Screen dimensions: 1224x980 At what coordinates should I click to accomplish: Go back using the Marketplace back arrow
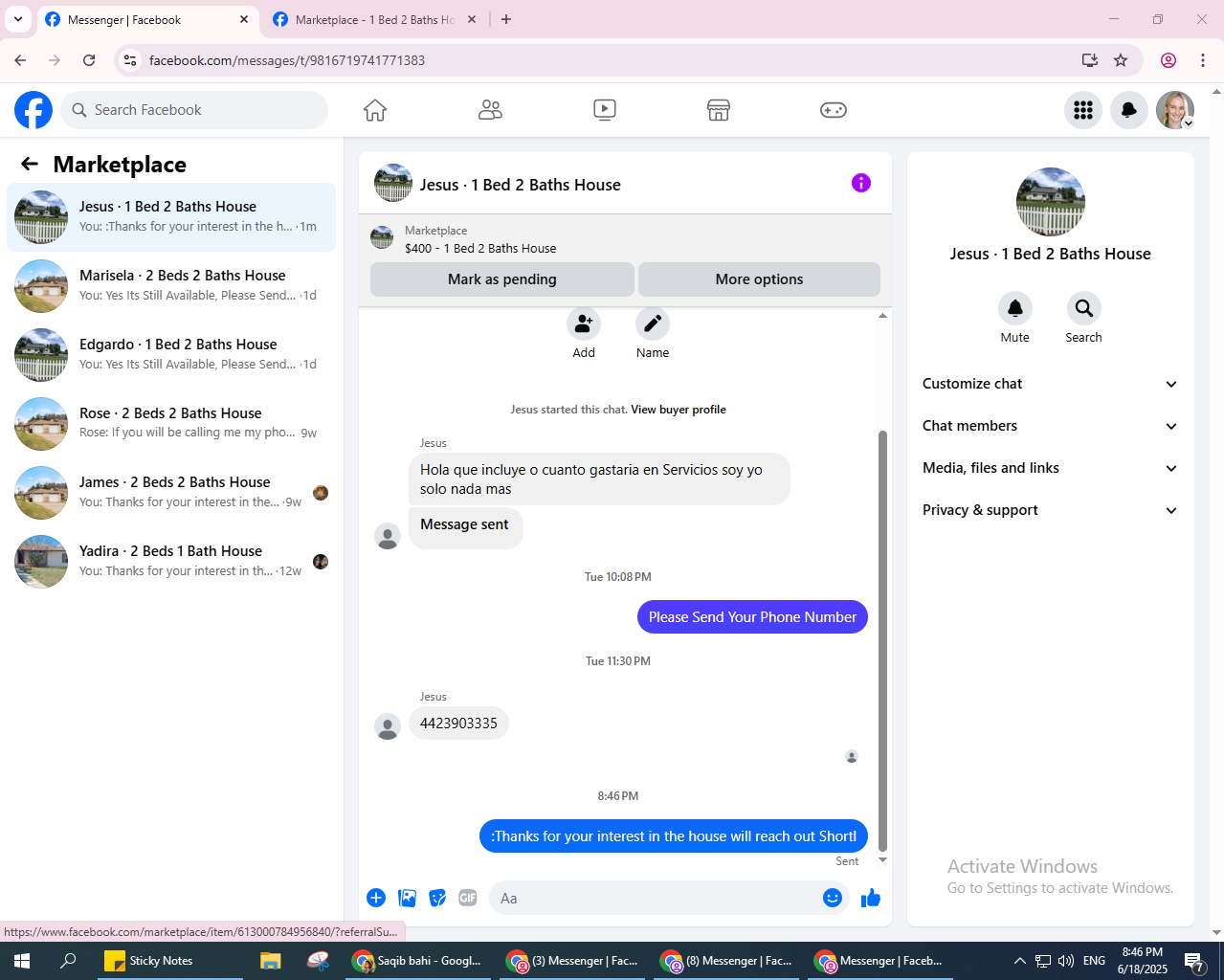[30, 164]
